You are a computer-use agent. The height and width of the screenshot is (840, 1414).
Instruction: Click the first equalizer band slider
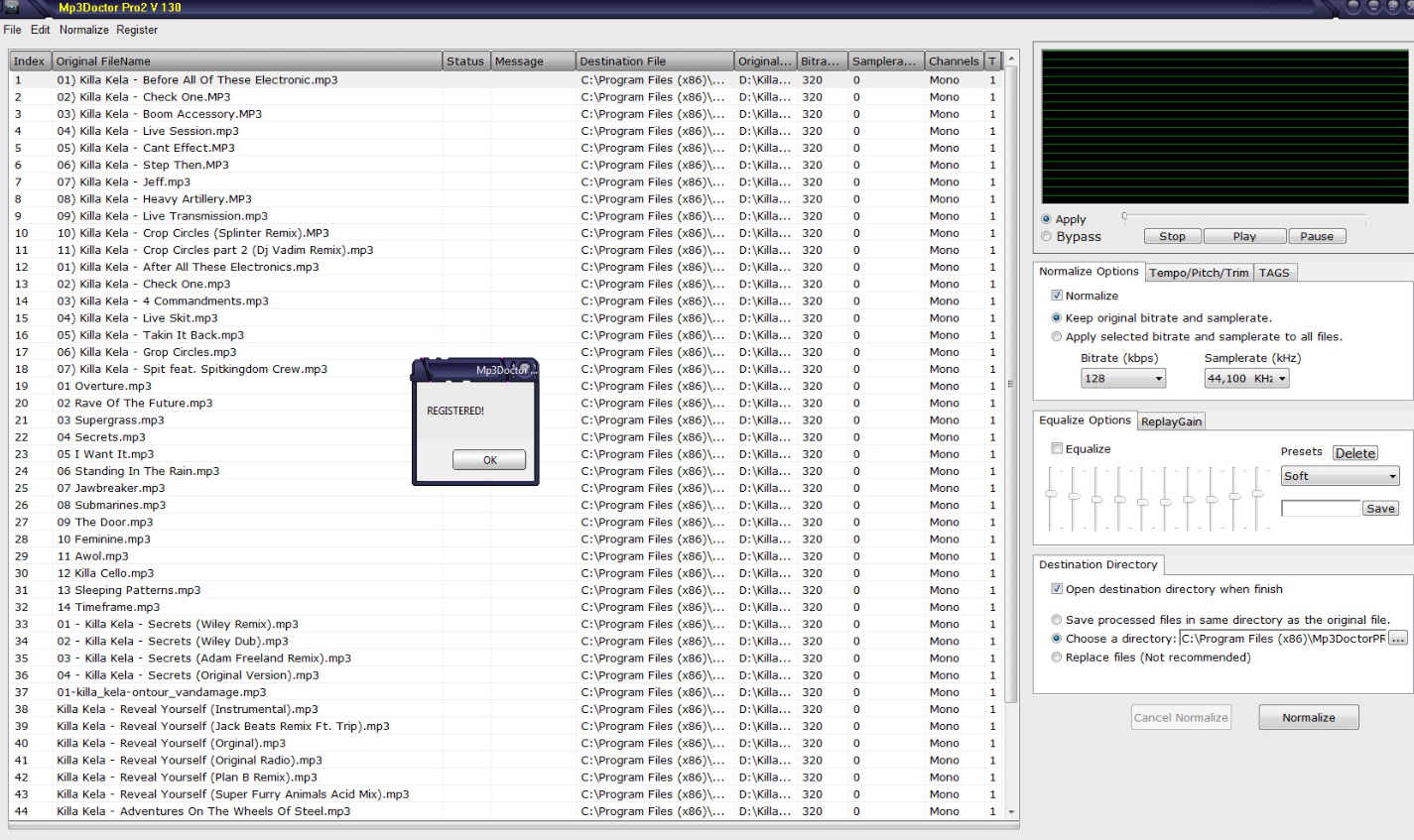(x=1051, y=494)
